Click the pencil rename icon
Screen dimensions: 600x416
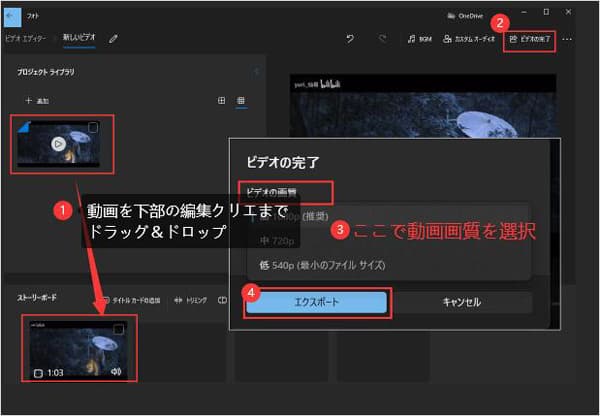coord(113,38)
